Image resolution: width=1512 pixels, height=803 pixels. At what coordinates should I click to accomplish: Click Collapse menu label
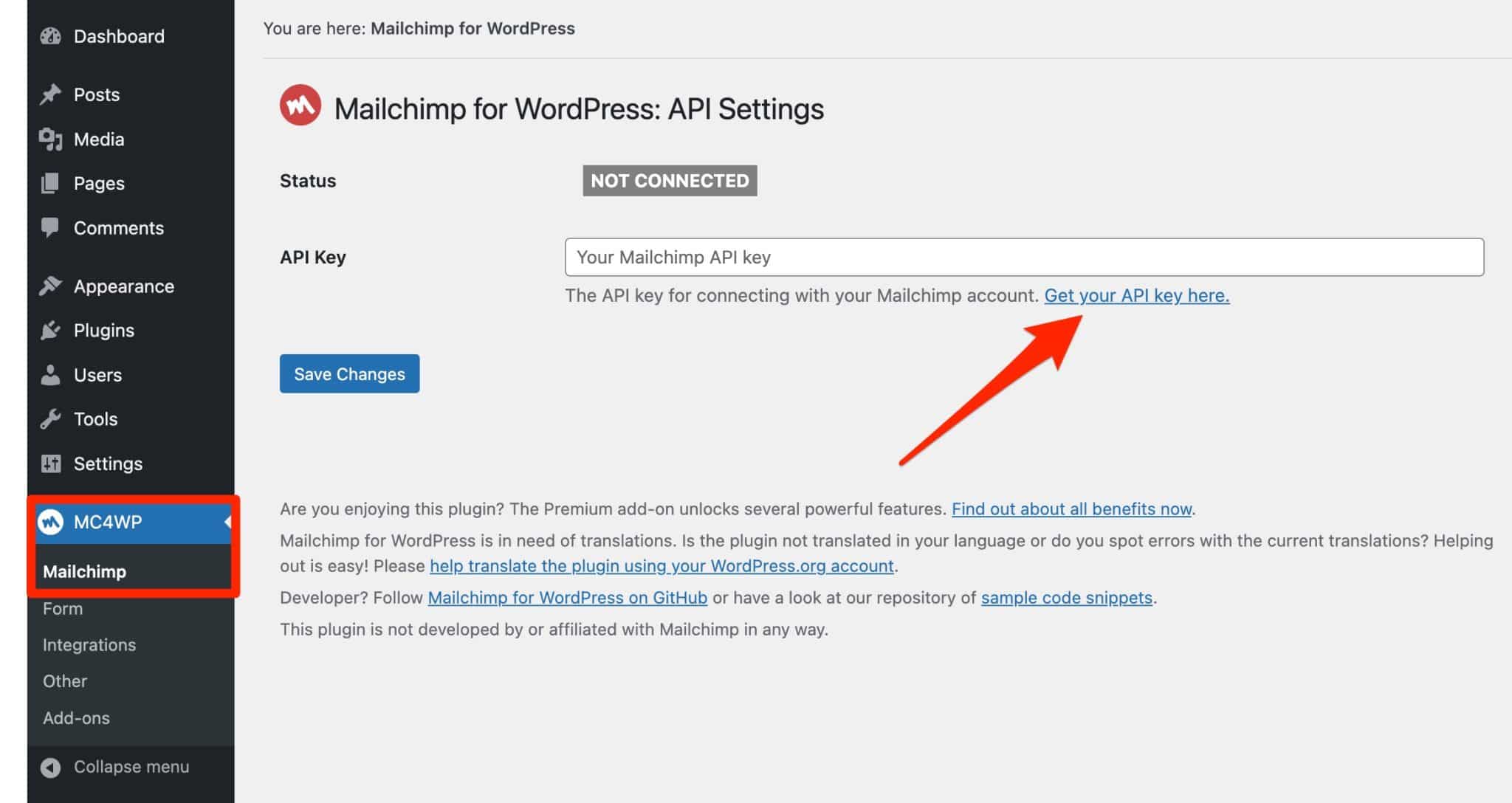[131, 767]
